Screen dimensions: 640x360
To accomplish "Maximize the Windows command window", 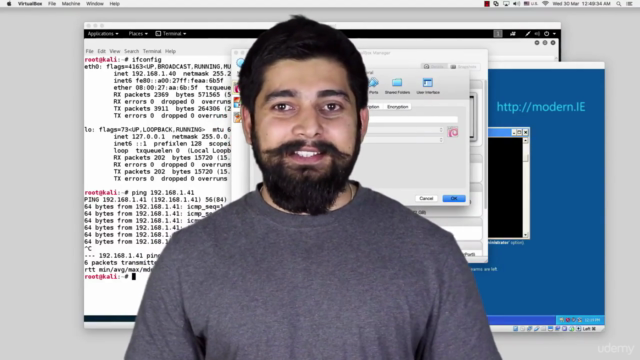I will (x=520, y=132).
